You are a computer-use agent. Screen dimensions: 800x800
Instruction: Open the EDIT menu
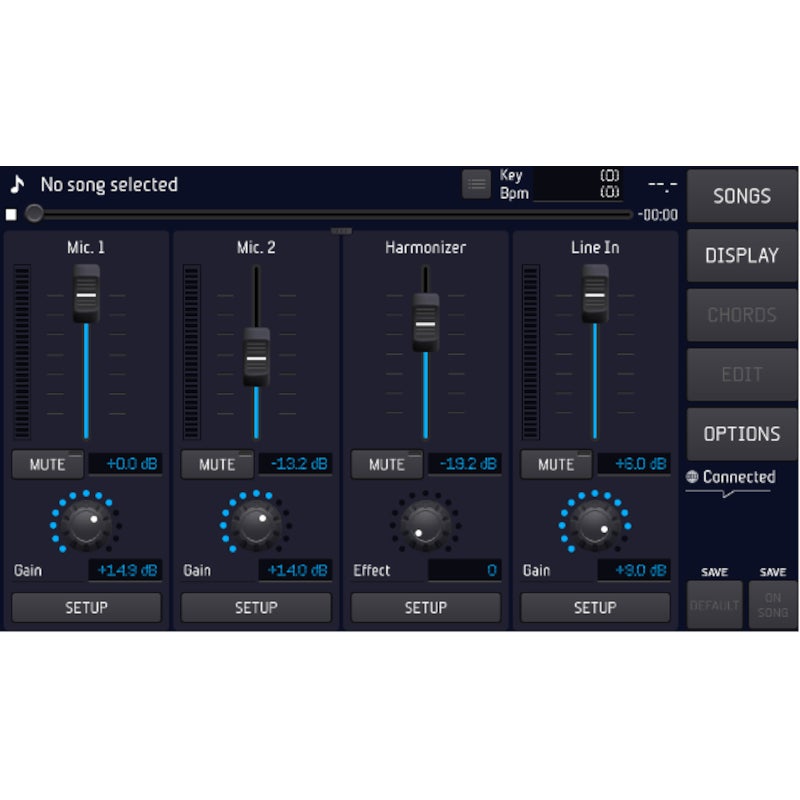tap(742, 374)
